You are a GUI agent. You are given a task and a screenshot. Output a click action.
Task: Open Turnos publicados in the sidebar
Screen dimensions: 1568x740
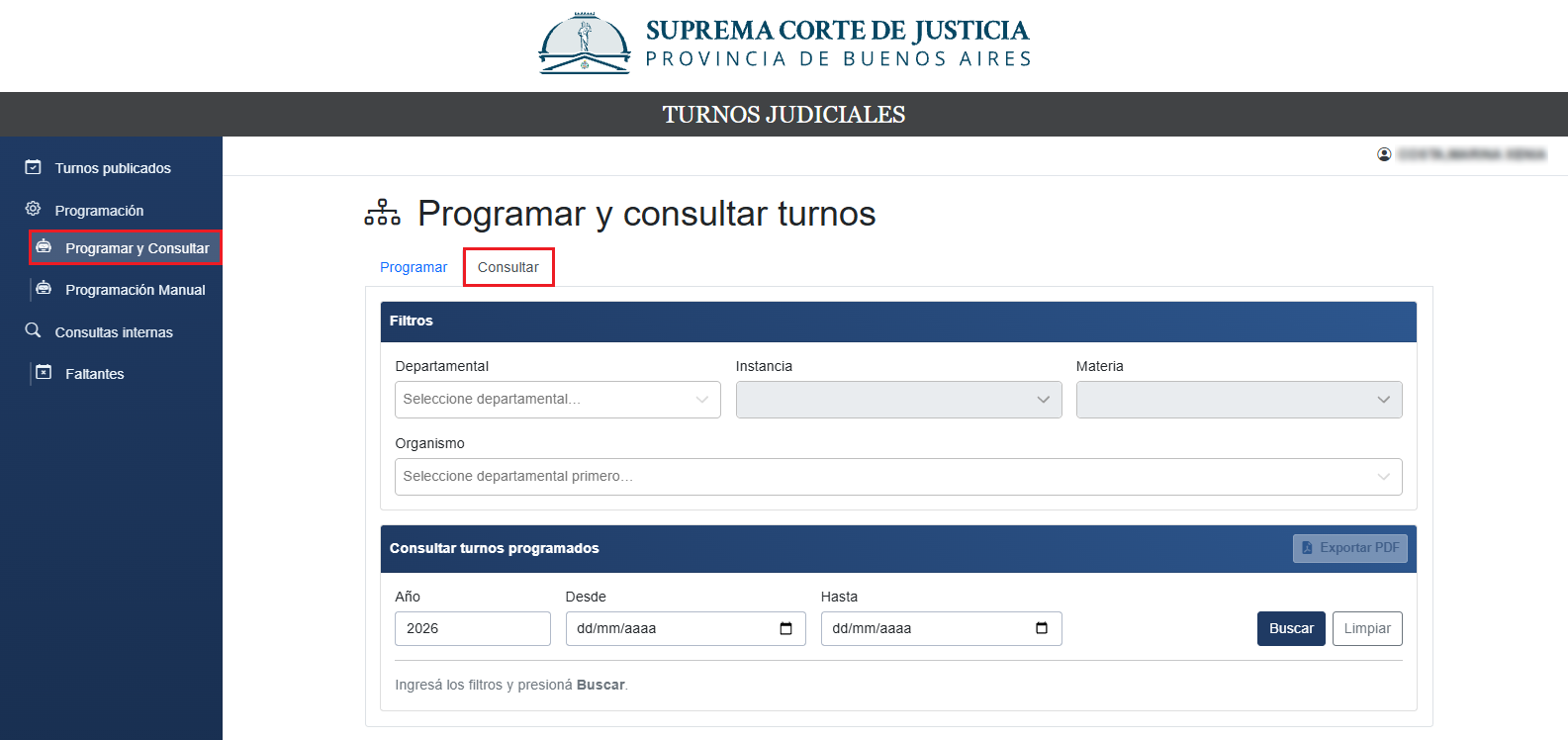[x=113, y=168]
